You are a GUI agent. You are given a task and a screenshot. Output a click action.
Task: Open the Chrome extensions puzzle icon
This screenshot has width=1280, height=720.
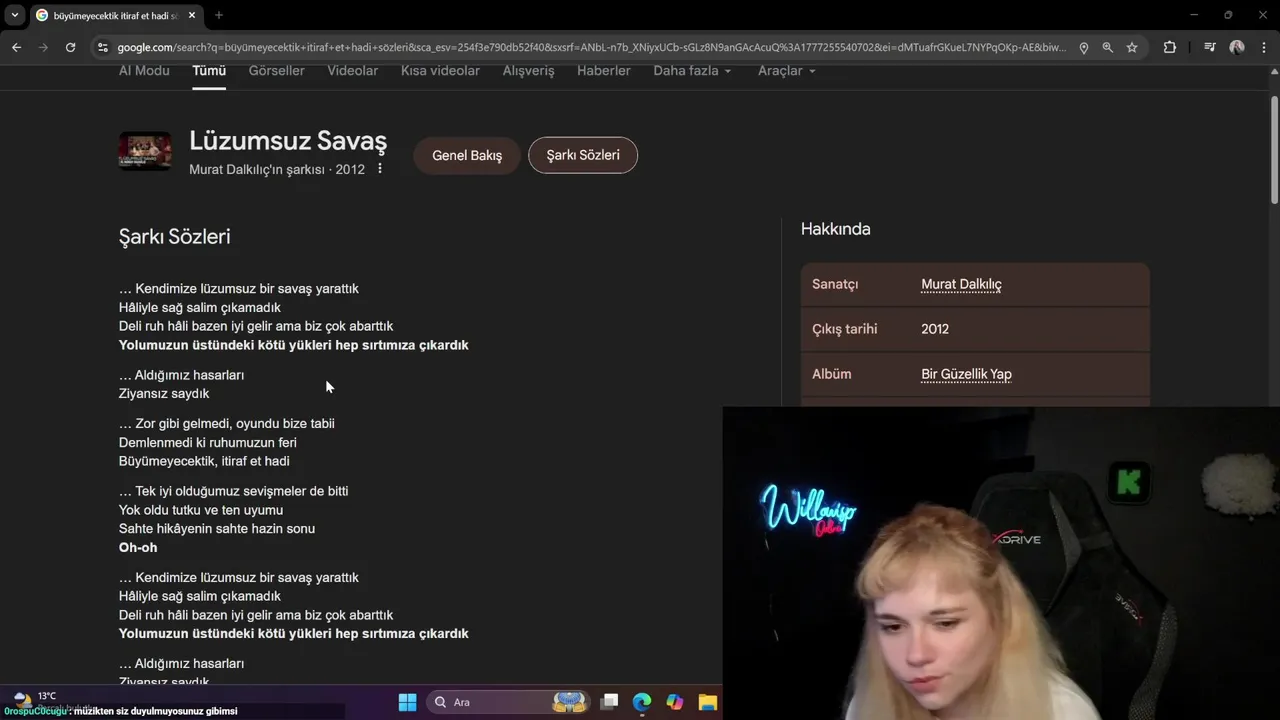pyautogui.click(x=1170, y=47)
